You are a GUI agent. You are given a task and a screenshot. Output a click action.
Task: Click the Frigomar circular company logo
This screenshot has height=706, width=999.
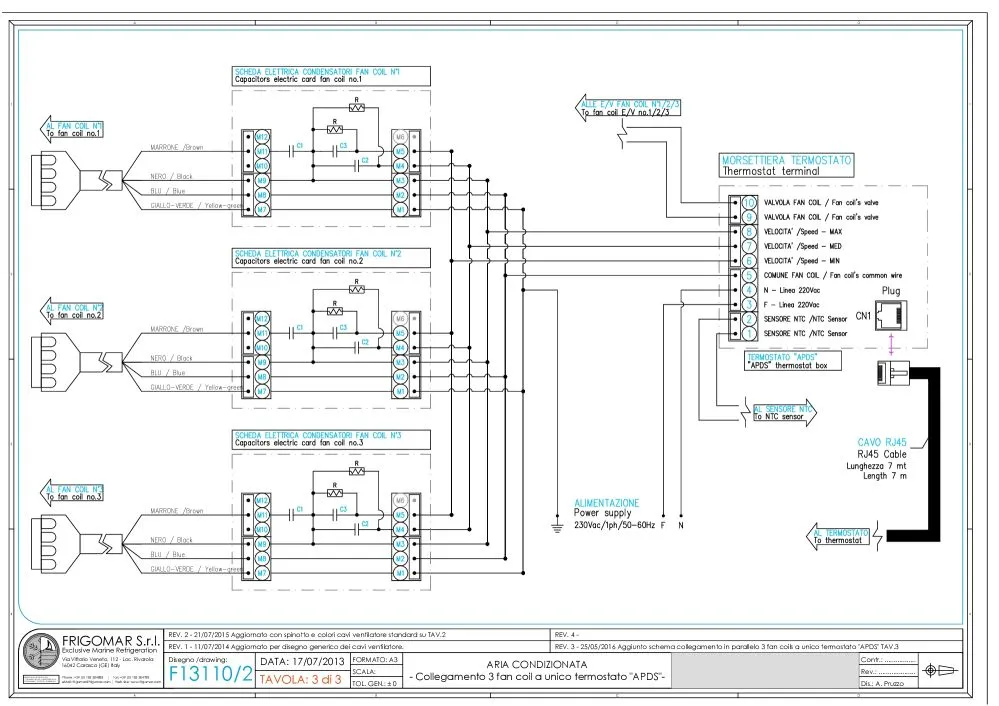(40, 657)
